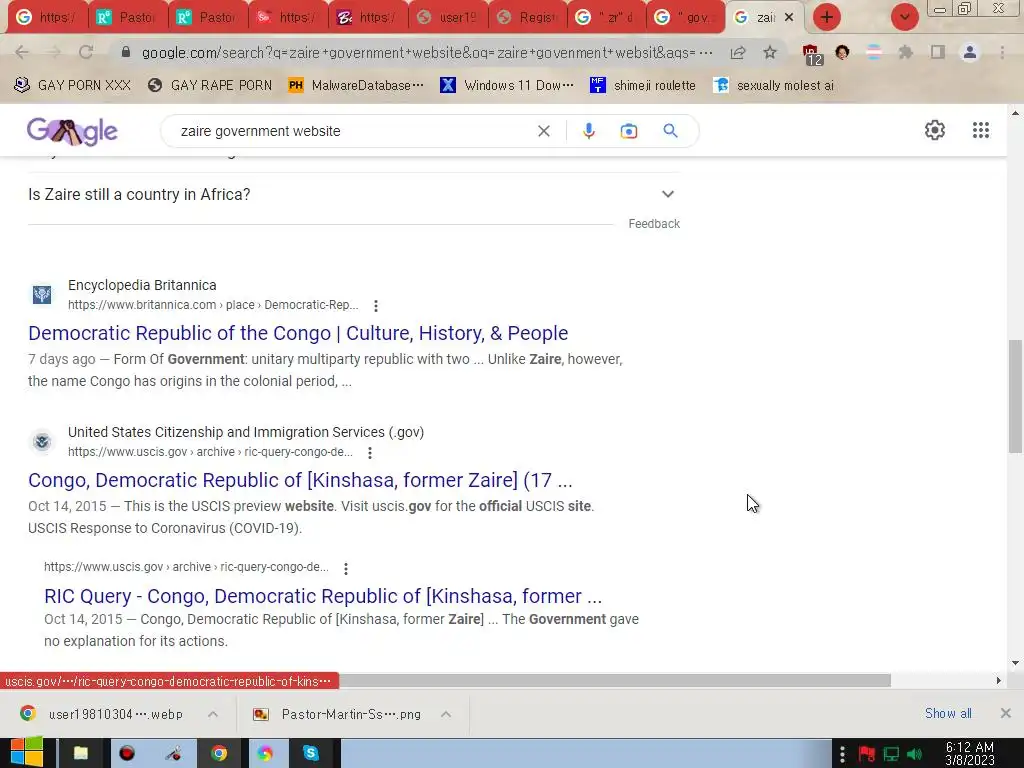
Task: Open options for the USCIS Congo result
Action: click(370, 453)
